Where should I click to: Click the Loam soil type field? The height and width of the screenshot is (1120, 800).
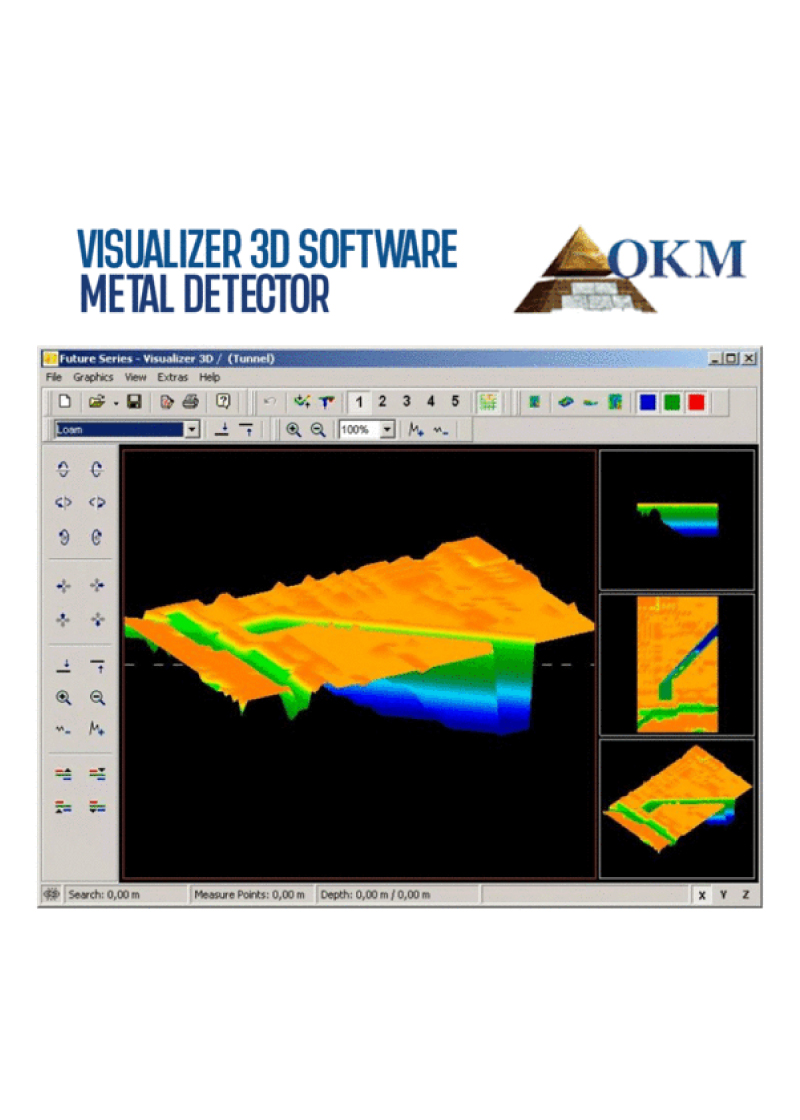(120, 429)
